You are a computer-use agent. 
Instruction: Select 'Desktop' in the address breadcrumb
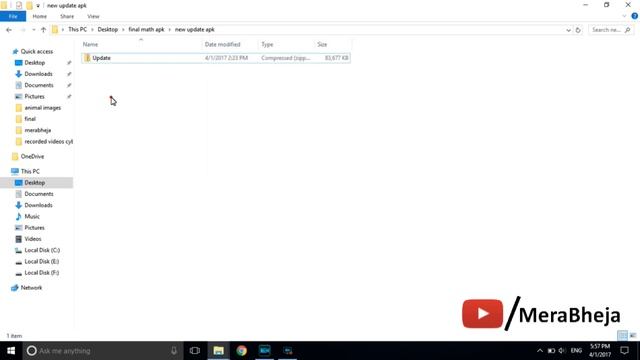[108, 30]
